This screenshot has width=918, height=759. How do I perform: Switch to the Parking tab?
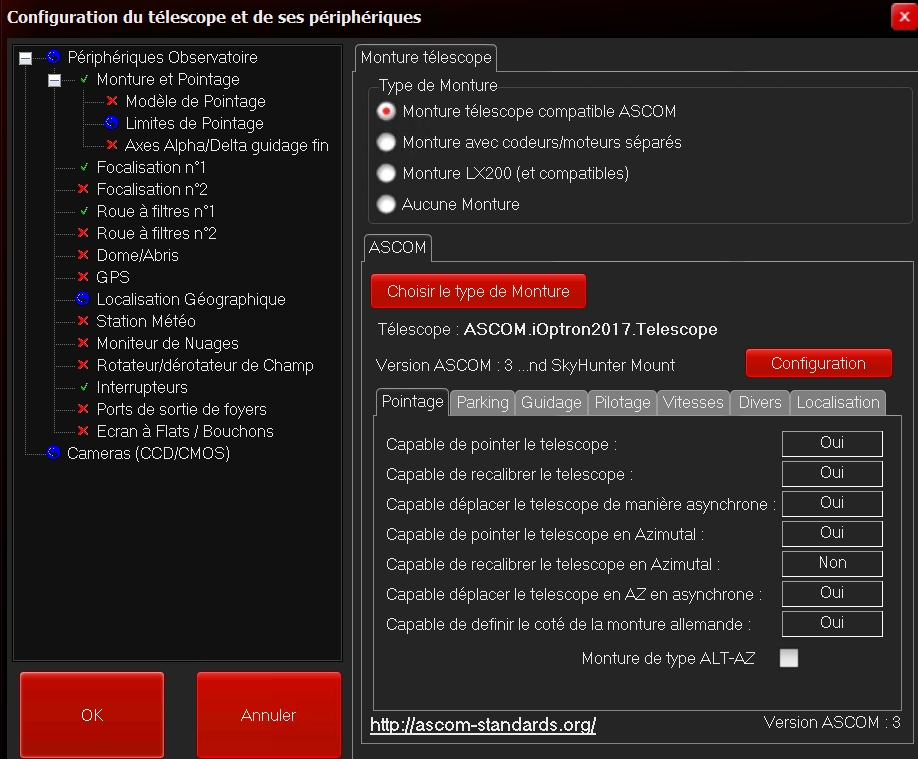point(482,402)
